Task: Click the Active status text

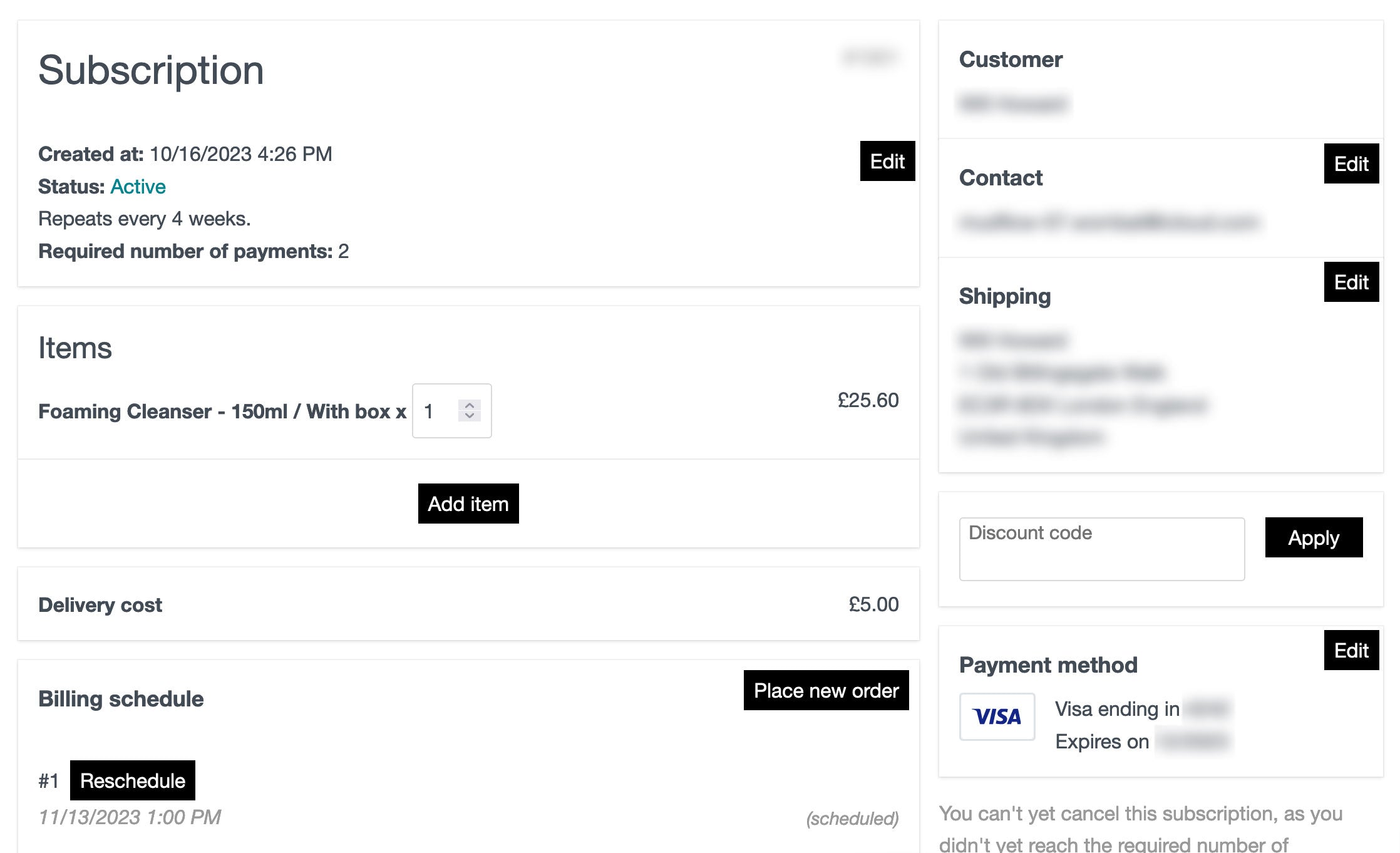Action: (138, 187)
